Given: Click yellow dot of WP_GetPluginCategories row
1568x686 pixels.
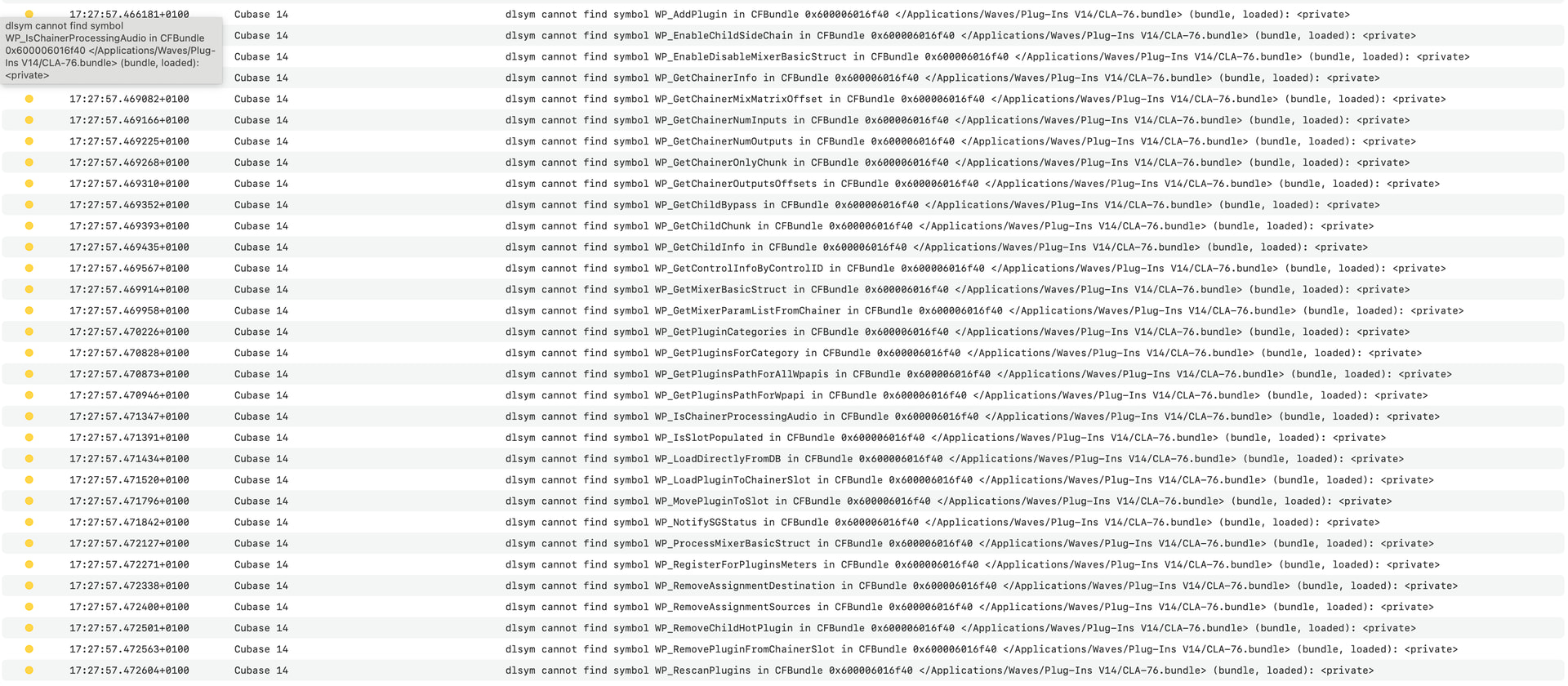Looking at the screenshot, I should click(x=29, y=332).
